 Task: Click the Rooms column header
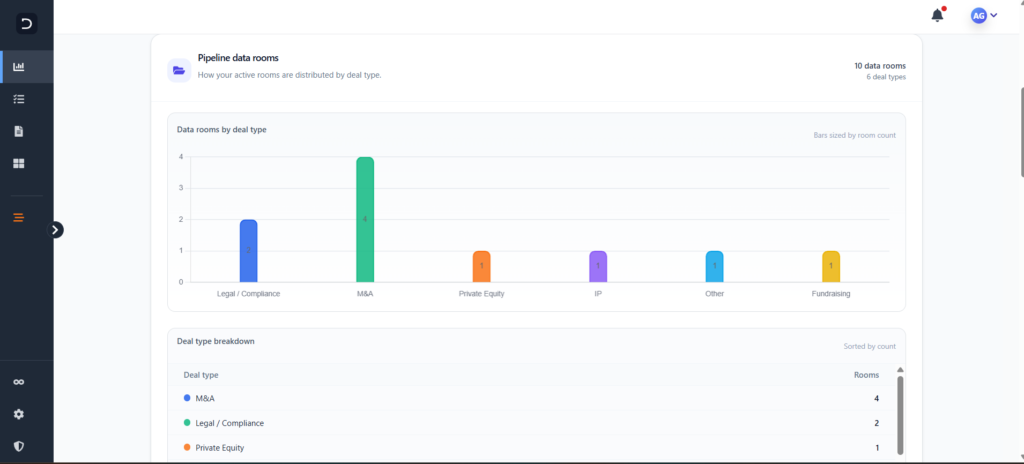pyautogui.click(x=866, y=375)
